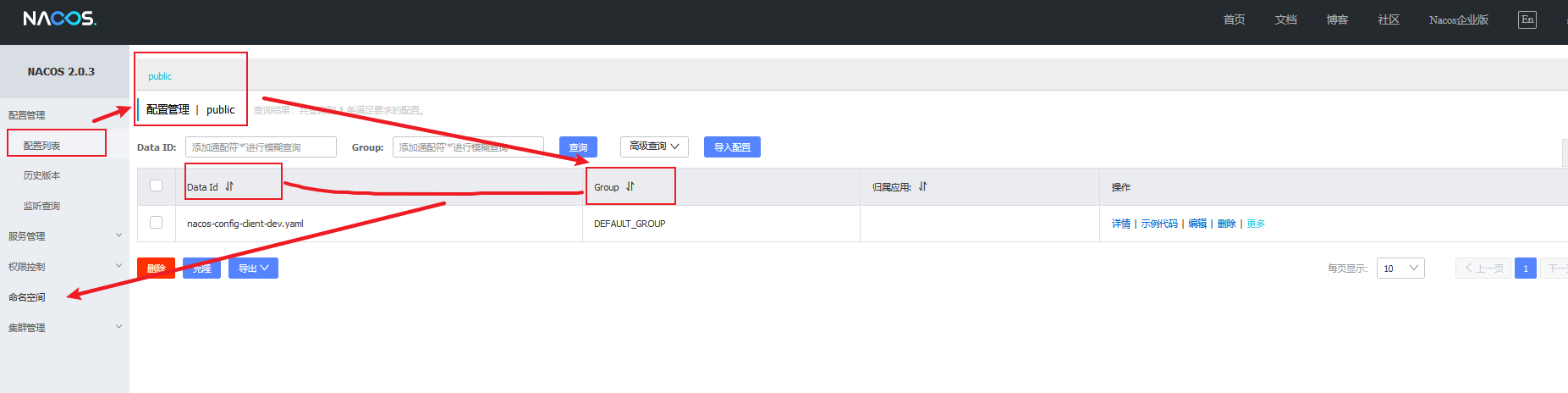Sort the table by Group column
The image size is (1568, 393).
(630, 186)
